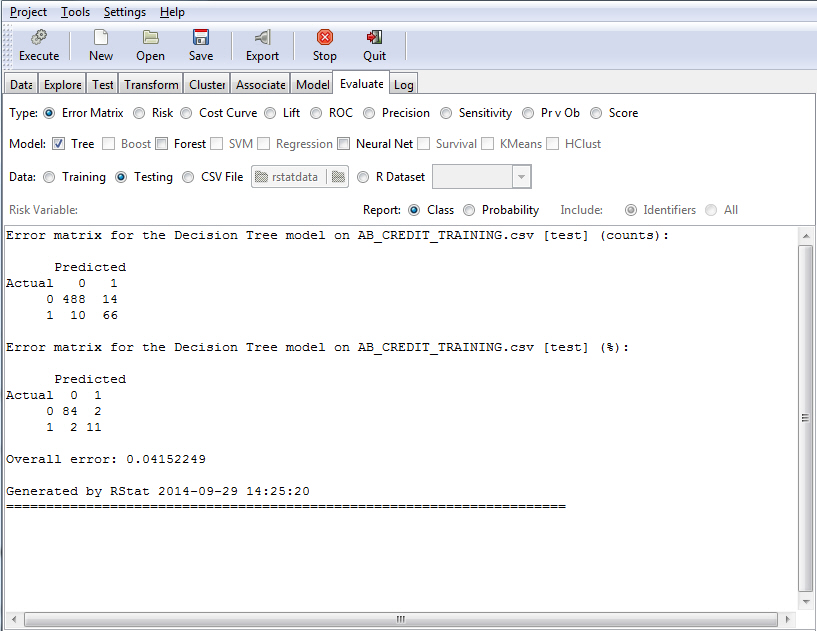The height and width of the screenshot is (631, 817).
Task: Click 'Generated by RStat' timestamp line
Action: 158,491
